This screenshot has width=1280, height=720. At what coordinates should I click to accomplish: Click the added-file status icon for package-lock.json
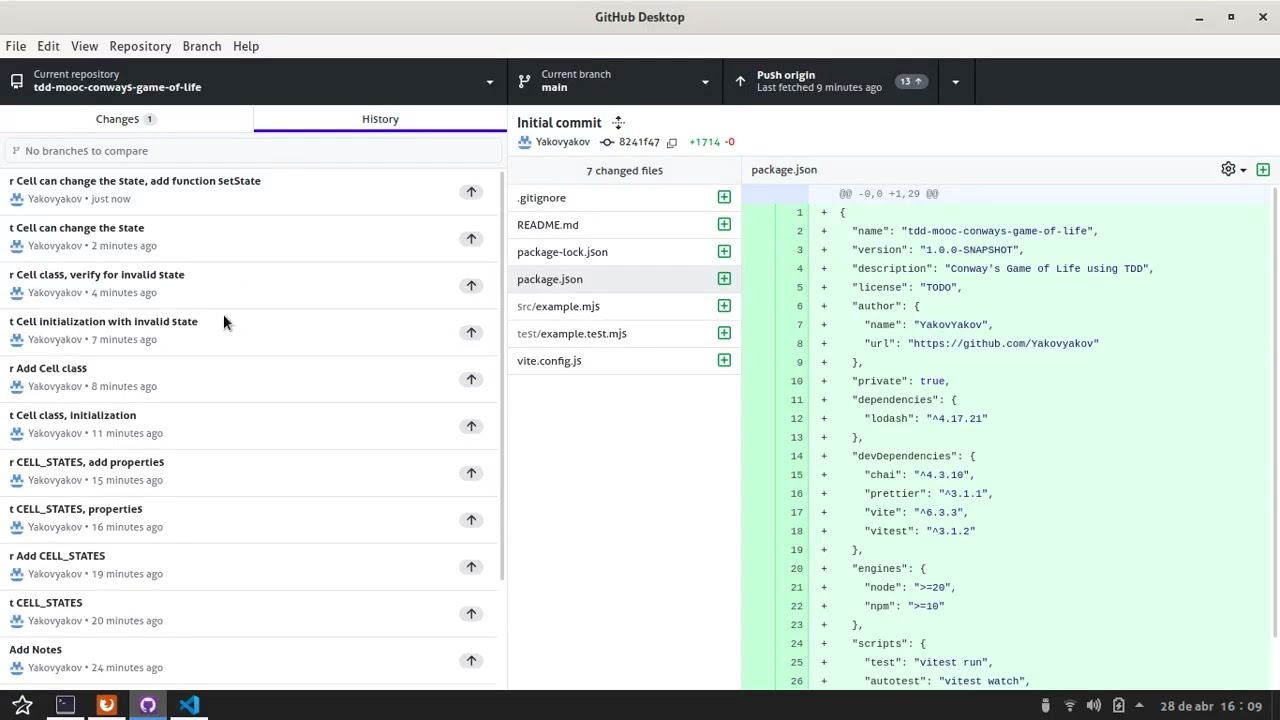pos(724,251)
